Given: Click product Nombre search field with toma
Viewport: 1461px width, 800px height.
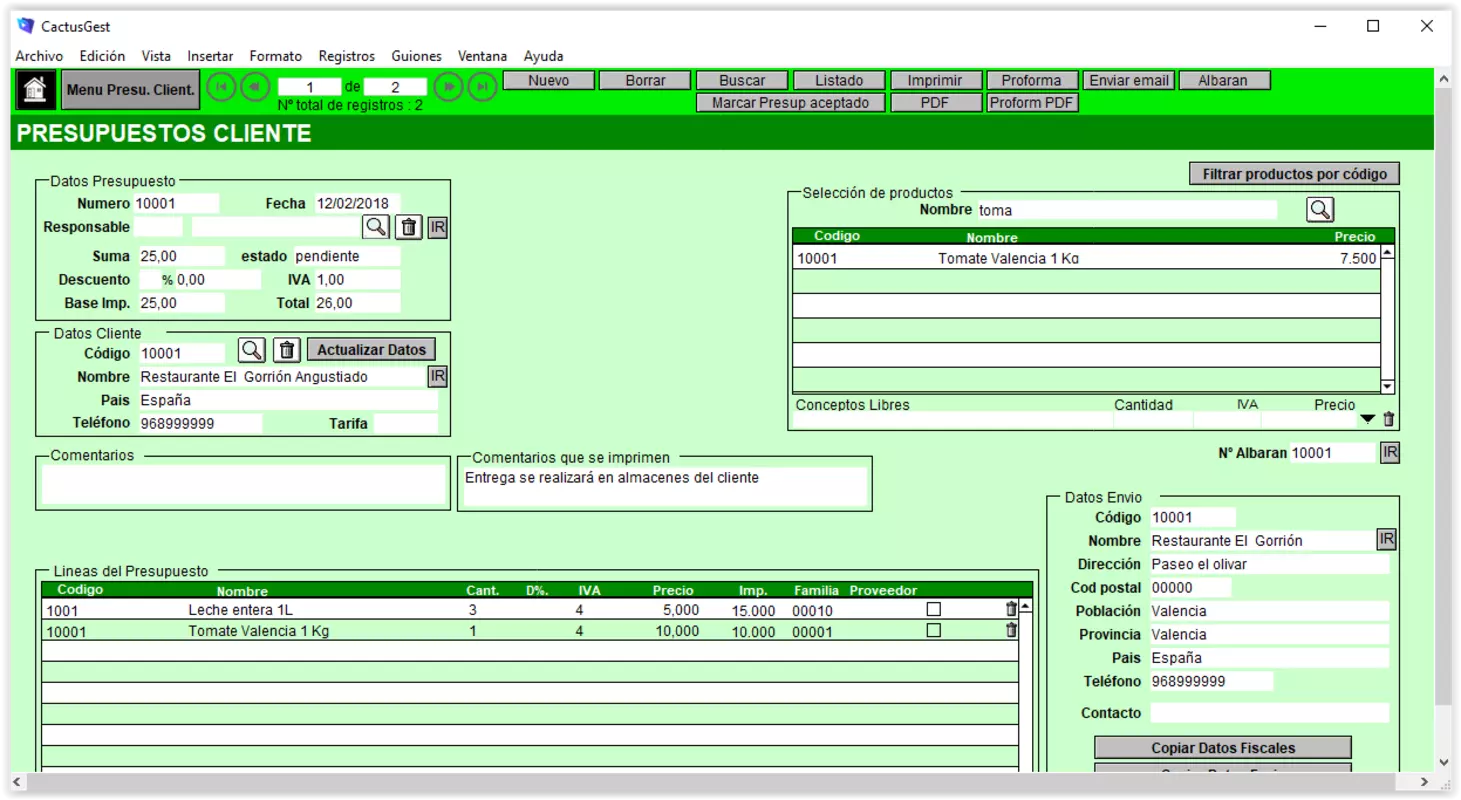Looking at the screenshot, I should (x=1126, y=210).
